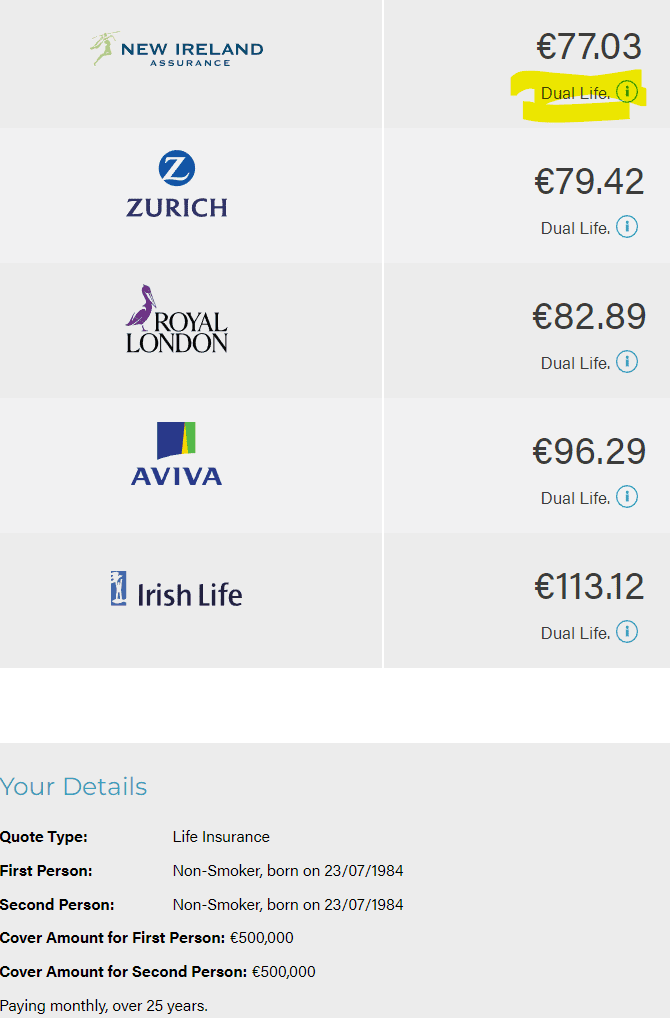Click the Irish Life logo
The image size is (670, 1018).
click(177, 590)
